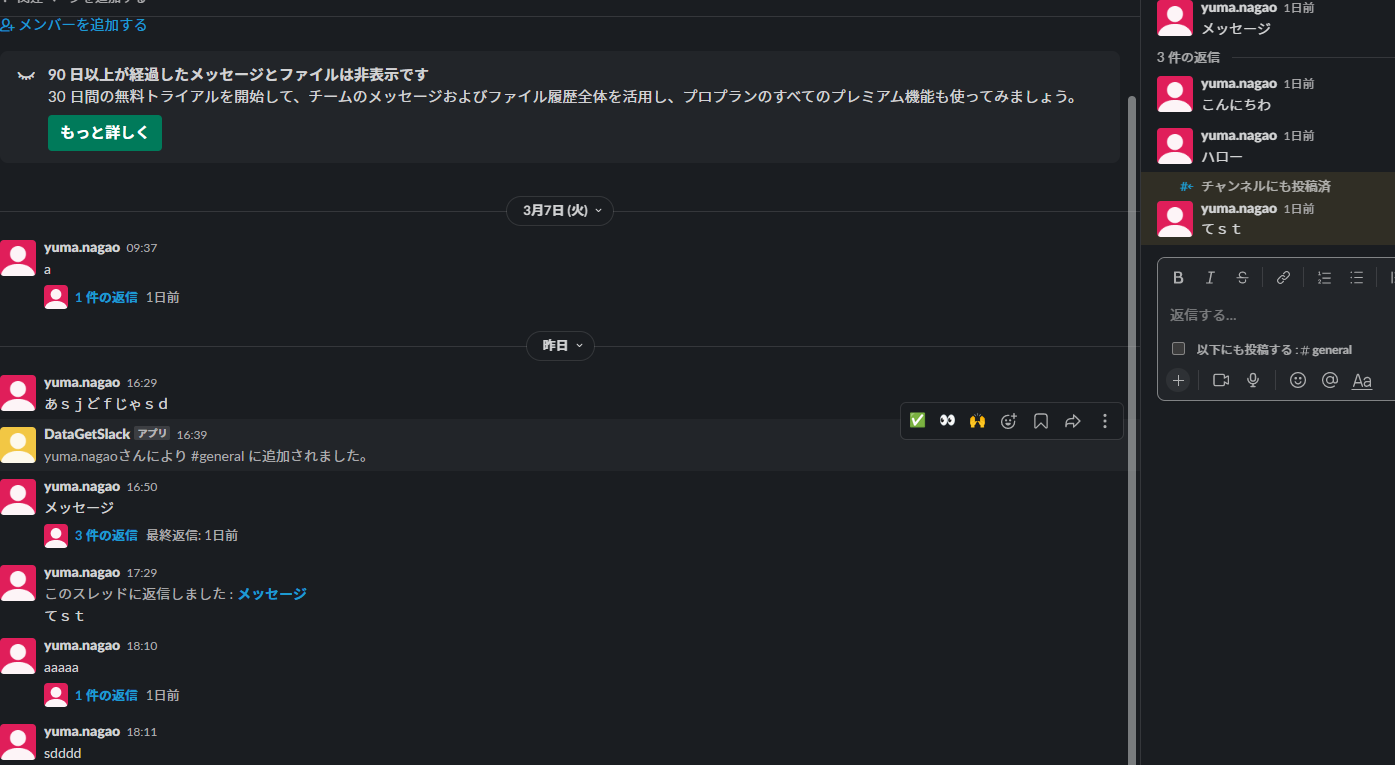The width and height of the screenshot is (1395, 765).
Task: Open the more actions three-dot menu
Action: click(x=1105, y=421)
